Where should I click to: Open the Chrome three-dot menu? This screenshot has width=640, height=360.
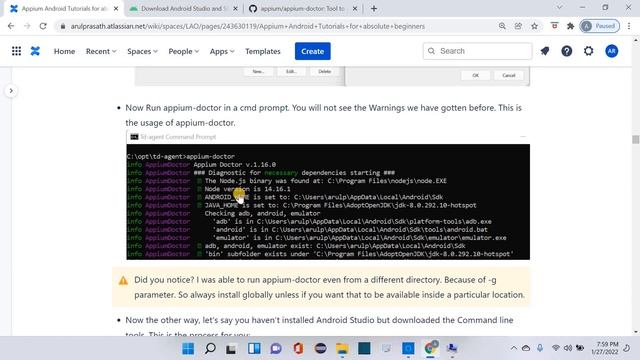(629, 26)
